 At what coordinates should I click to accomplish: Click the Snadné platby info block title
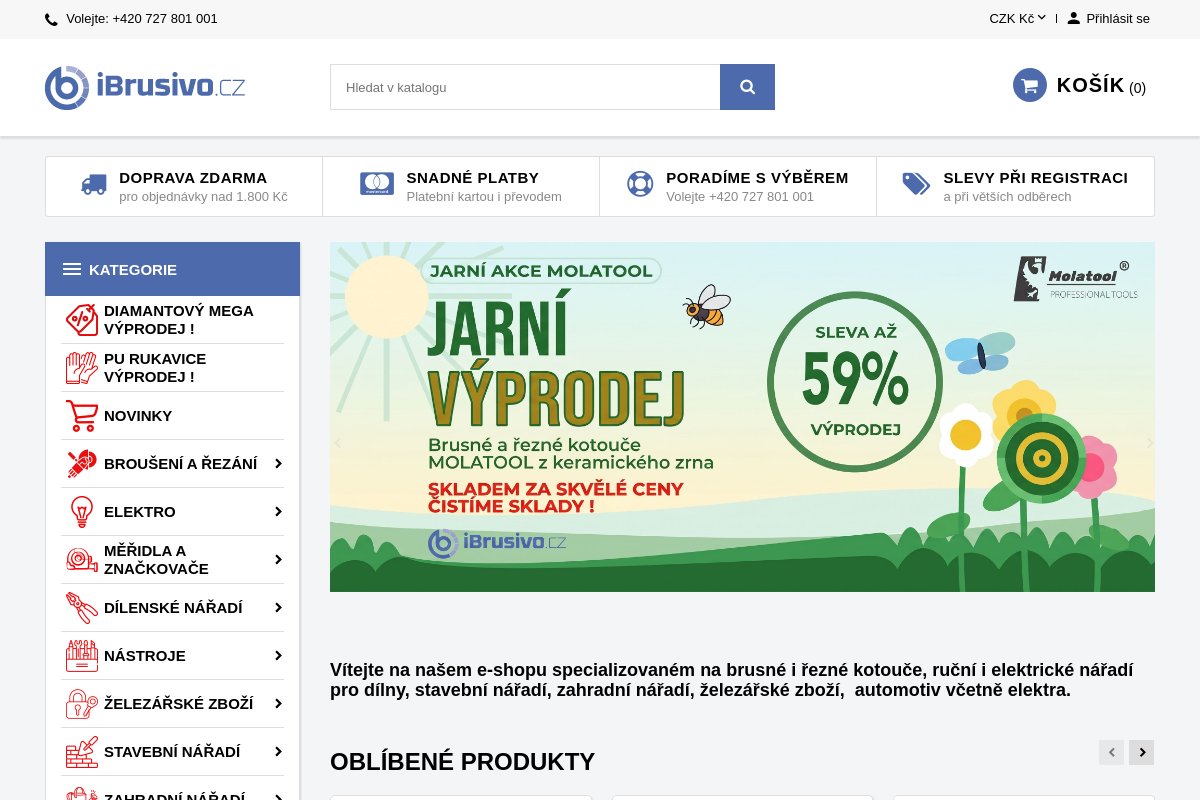point(473,178)
